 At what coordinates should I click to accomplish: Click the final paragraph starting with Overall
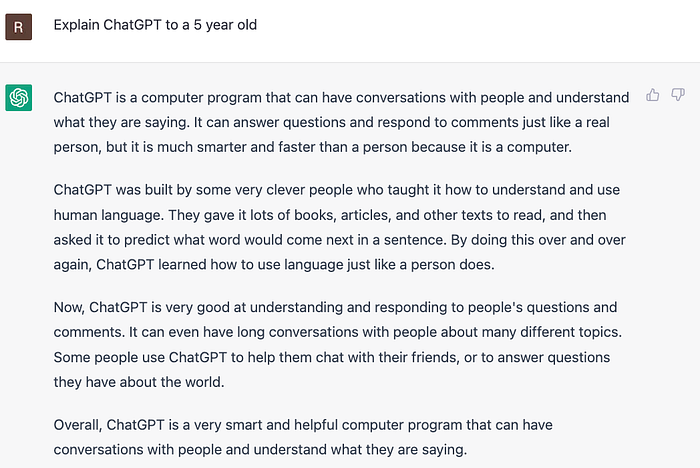point(303,437)
